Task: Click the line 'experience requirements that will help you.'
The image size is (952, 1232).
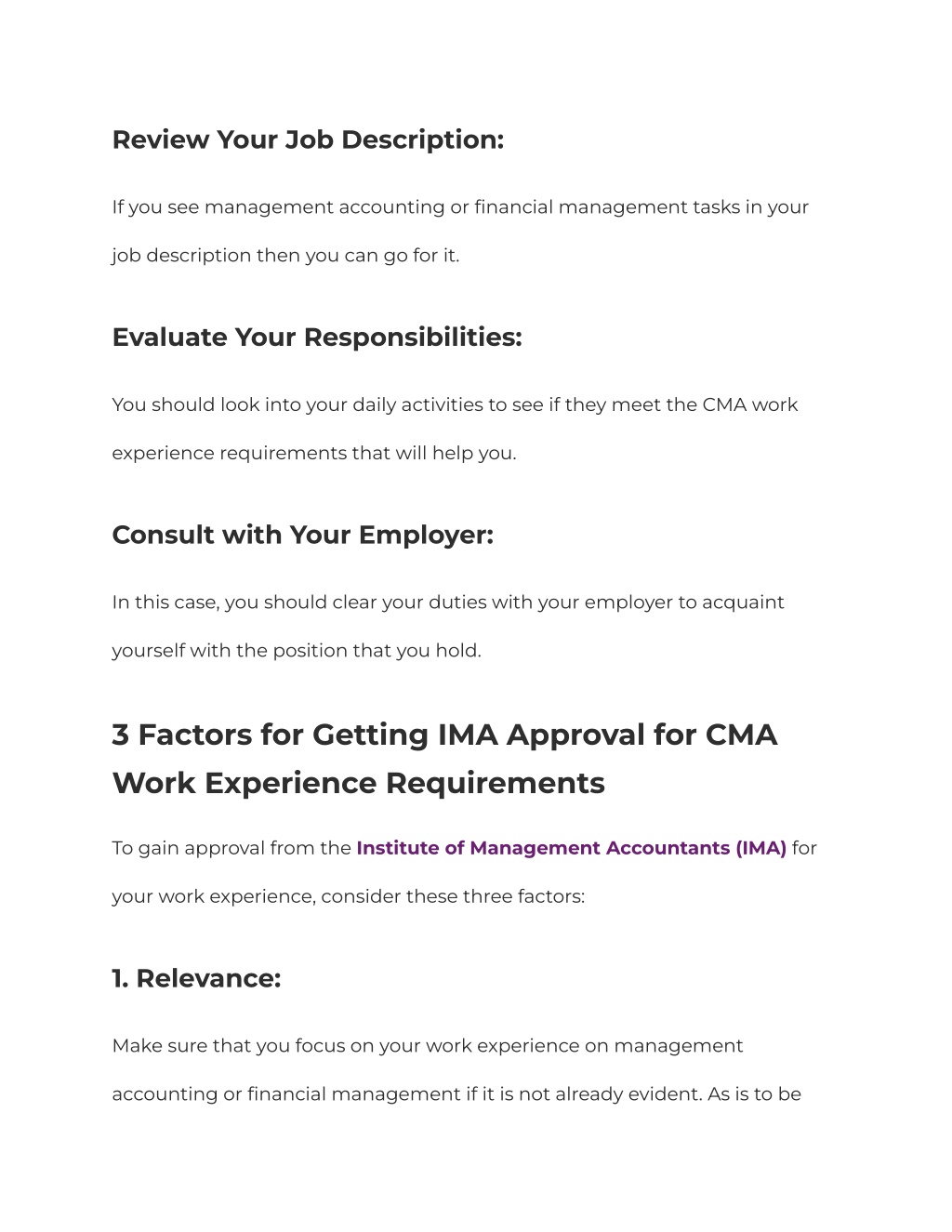Action: [x=314, y=453]
